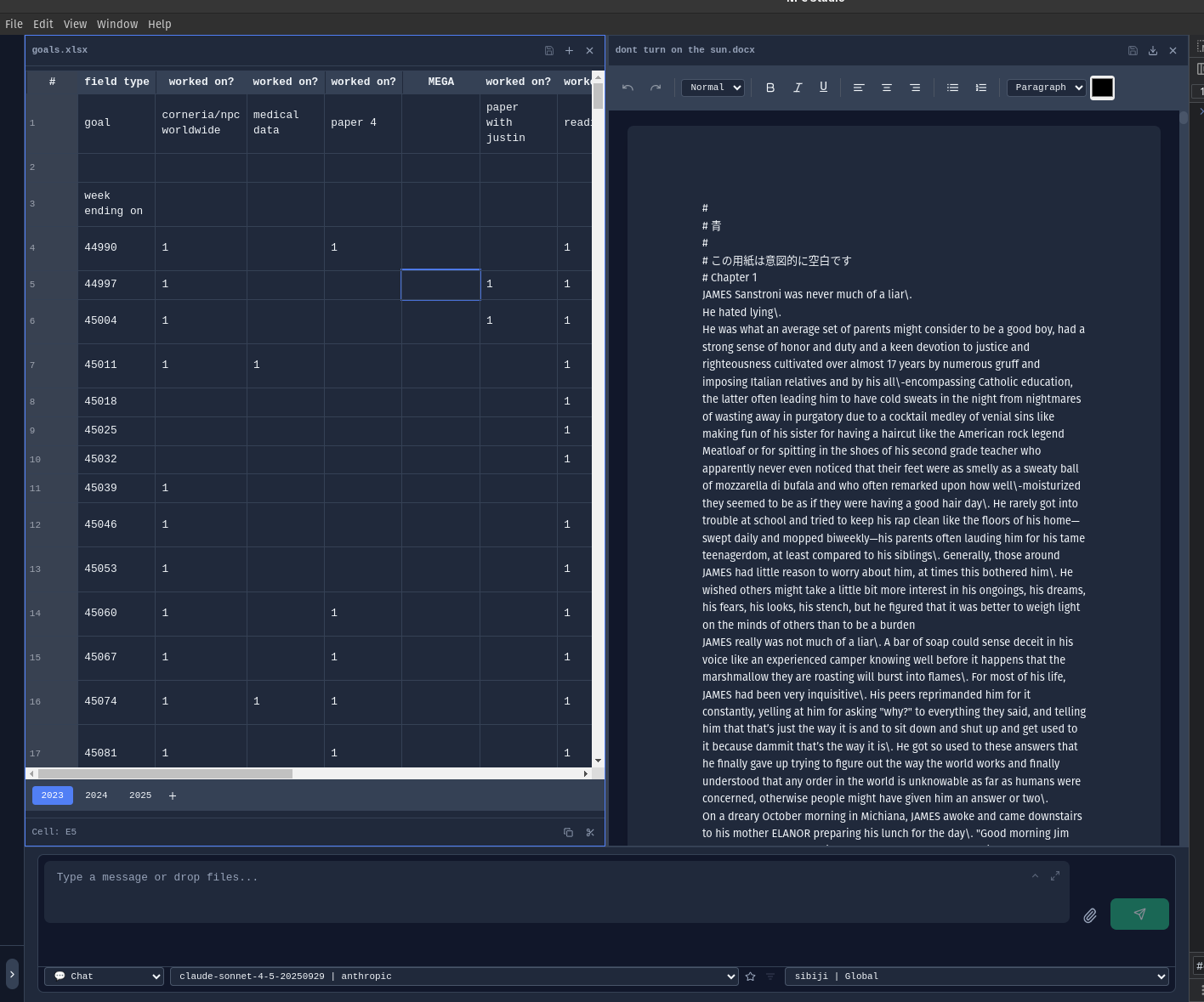The width and height of the screenshot is (1204, 1002).
Task: Switch to the 2024 sheet tab
Action: pyautogui.click(x=96, y=795)
